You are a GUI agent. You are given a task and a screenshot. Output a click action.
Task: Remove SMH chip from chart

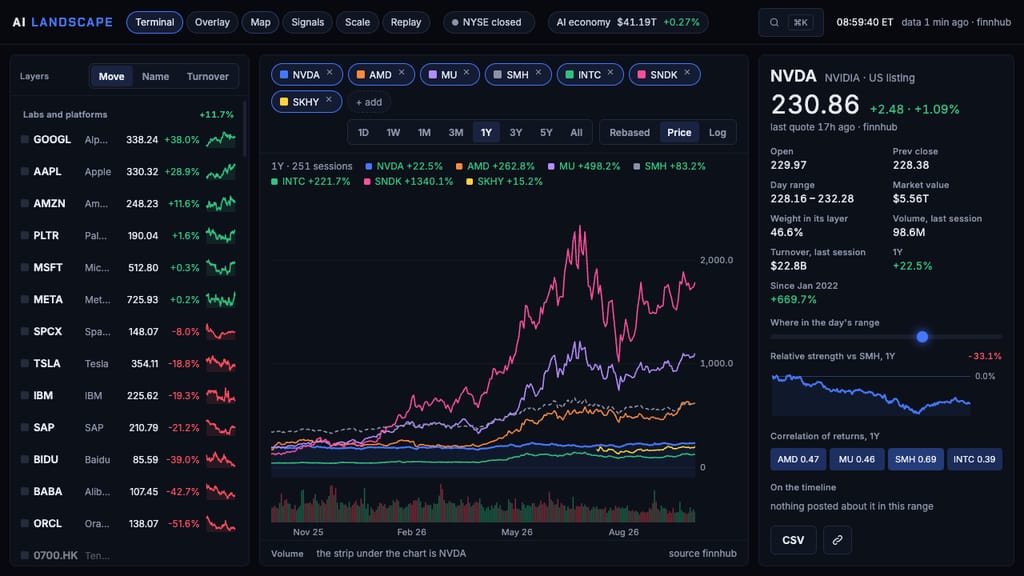[538, 73]
